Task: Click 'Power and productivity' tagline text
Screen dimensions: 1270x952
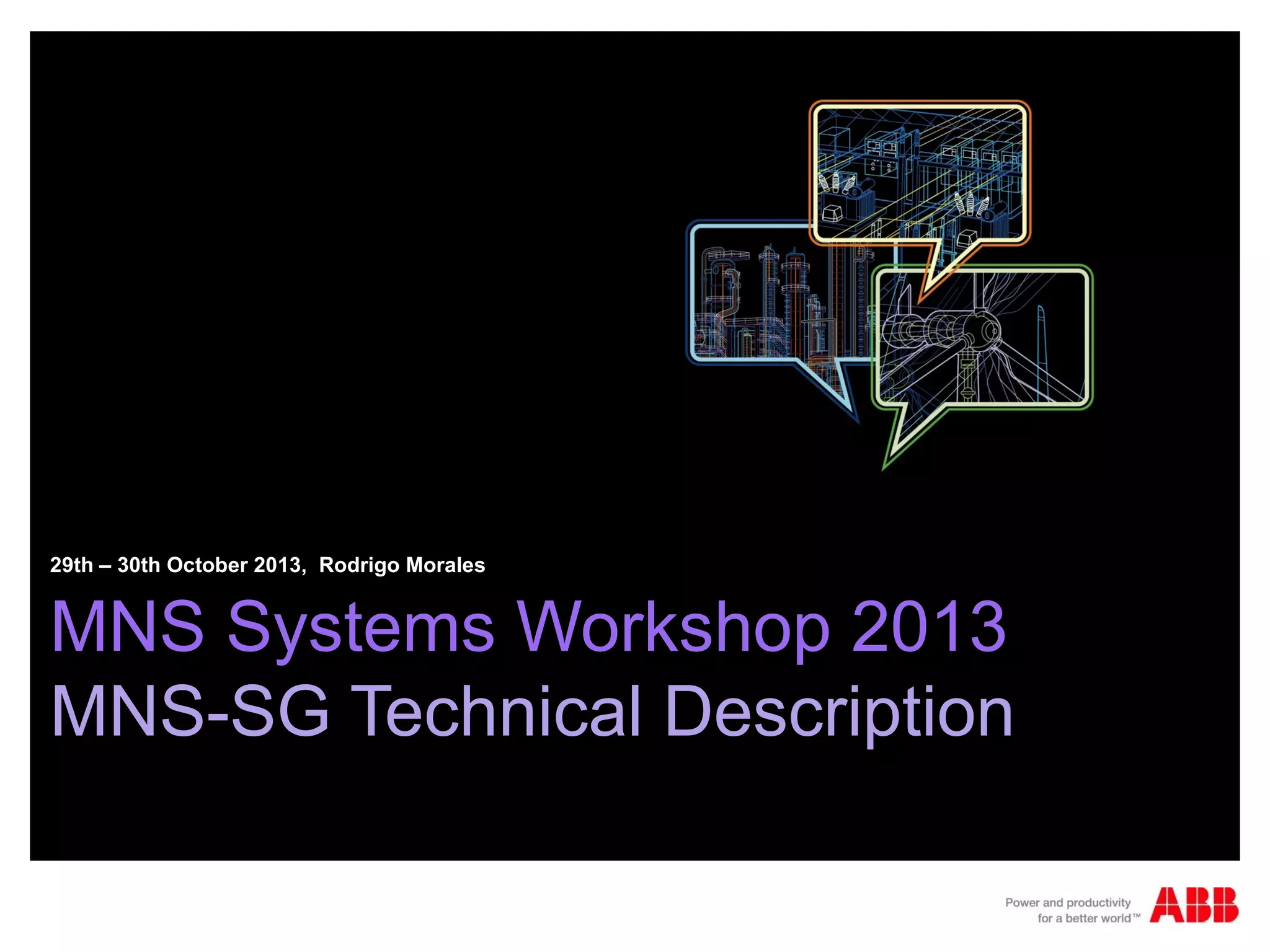Action: coord(1068,902)
